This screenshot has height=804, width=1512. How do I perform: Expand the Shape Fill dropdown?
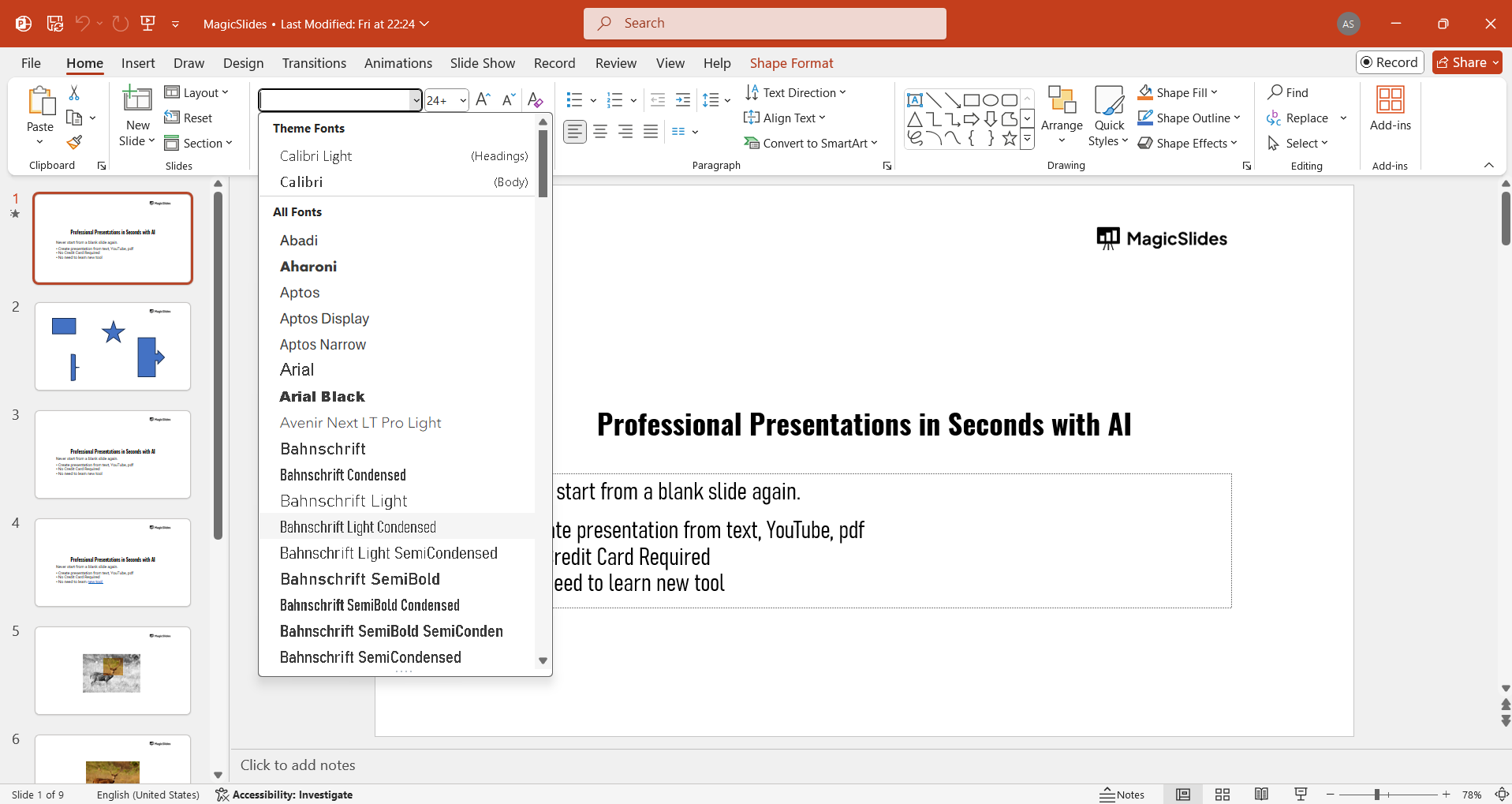point(1215,92)
